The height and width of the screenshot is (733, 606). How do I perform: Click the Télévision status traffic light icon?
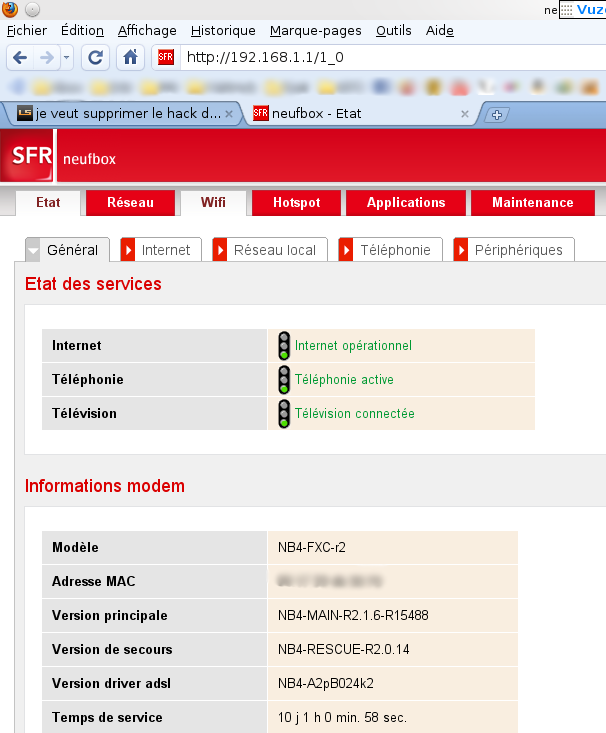tap(284, 414)
